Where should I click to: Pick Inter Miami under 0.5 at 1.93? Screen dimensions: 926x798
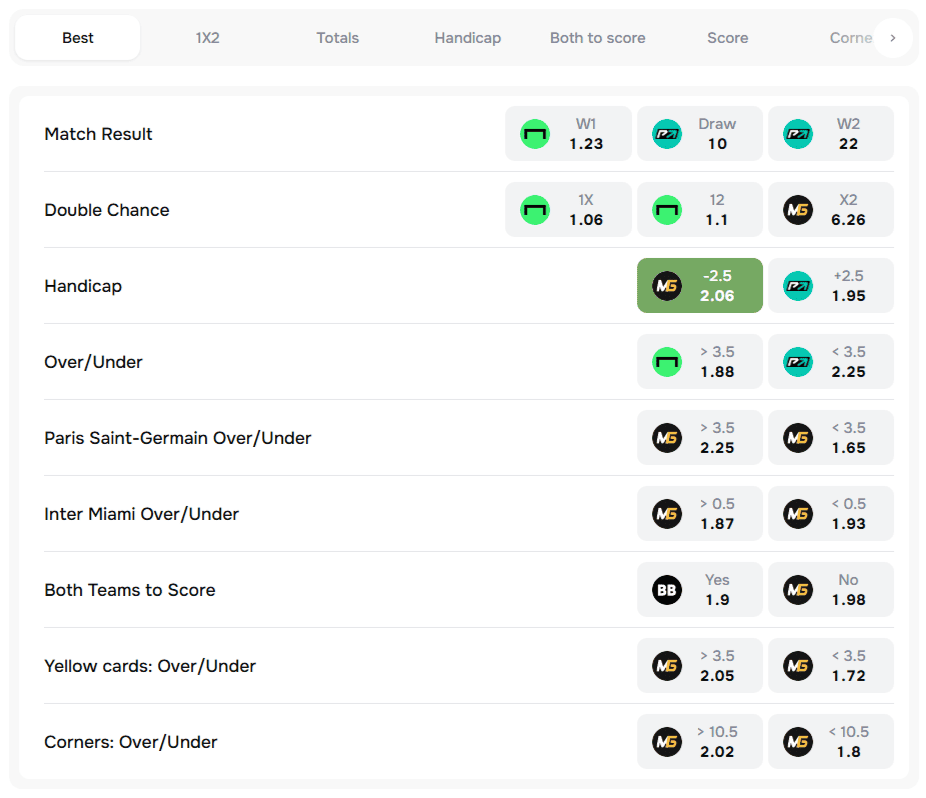pos(831,514)
